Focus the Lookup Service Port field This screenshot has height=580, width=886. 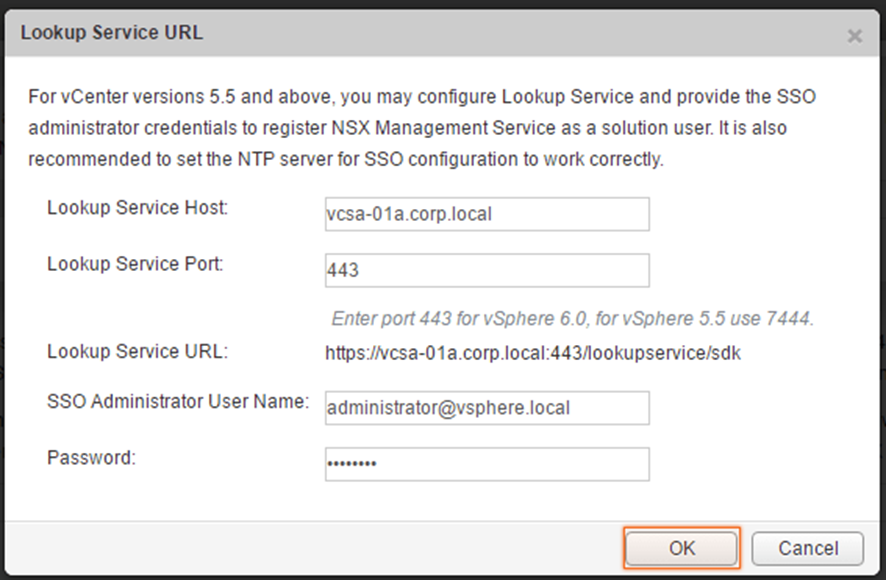pos(487,270)
